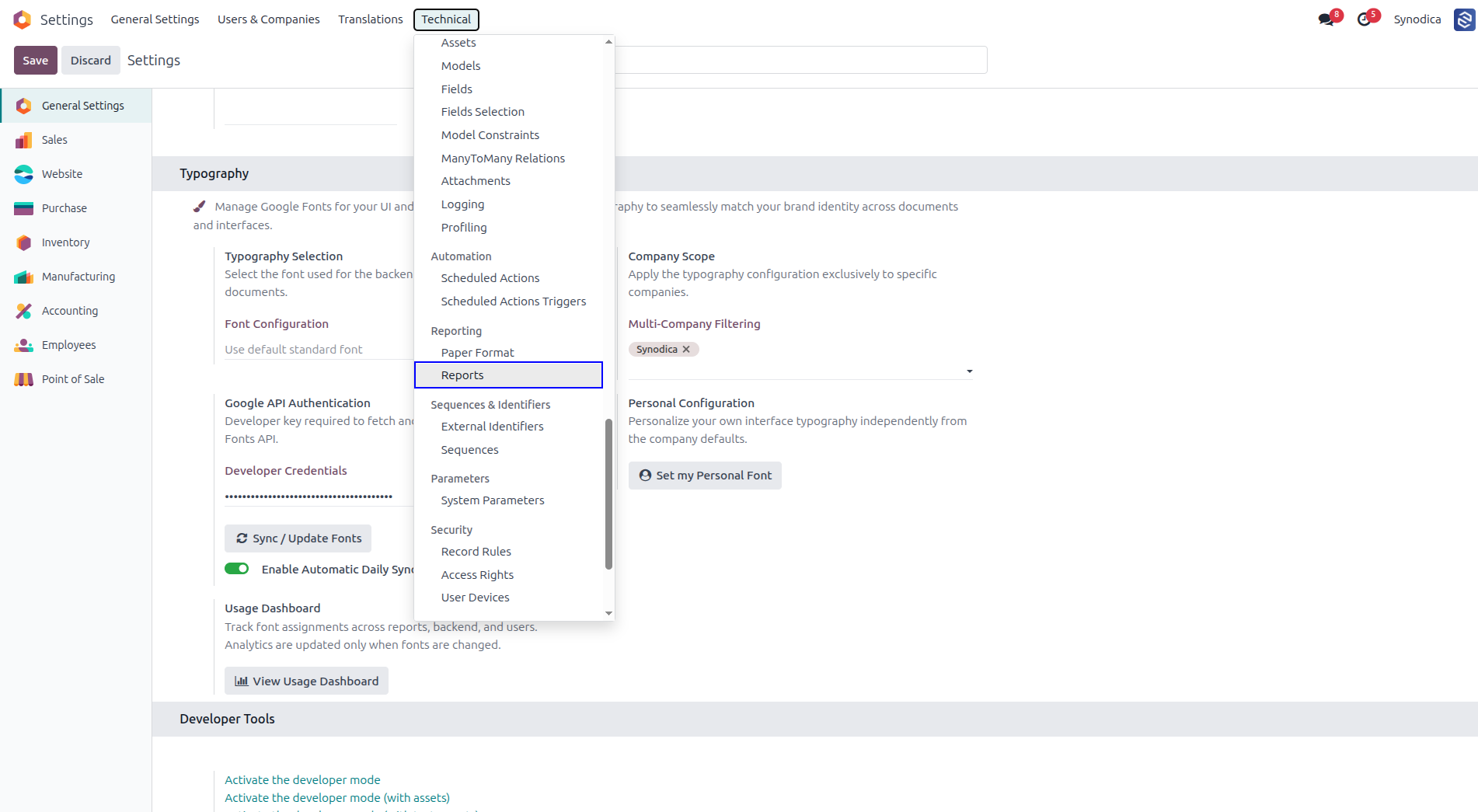Image resolution: width=1478 pixels, height=812 pixels.
Task: Click the Technical menu scrollbar thumb
Action: 608,494
